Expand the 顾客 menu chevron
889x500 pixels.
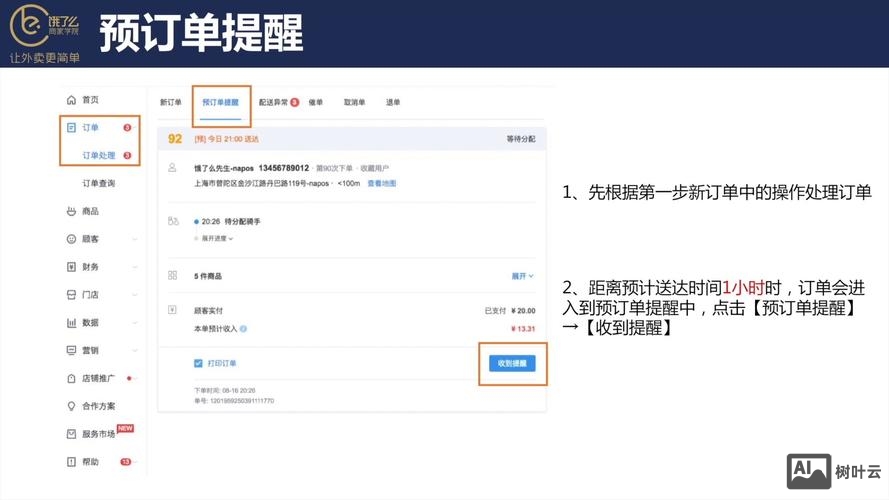pos(135,239)
